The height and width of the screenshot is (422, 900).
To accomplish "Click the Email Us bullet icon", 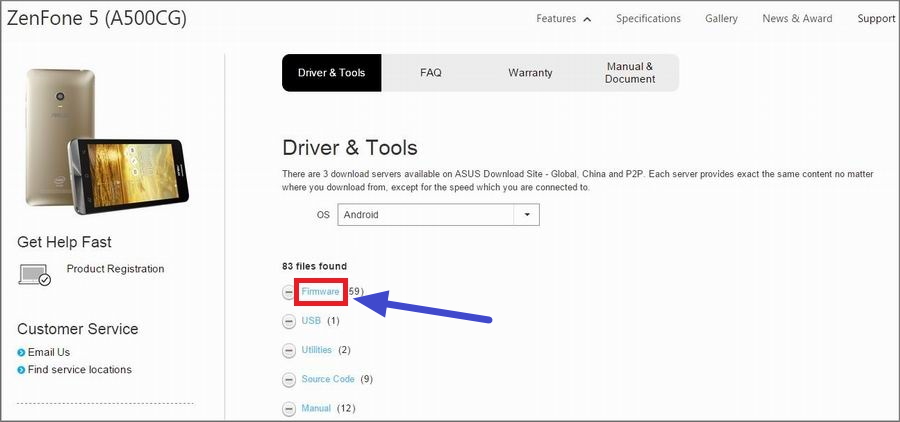I will (x=21, y=353).
